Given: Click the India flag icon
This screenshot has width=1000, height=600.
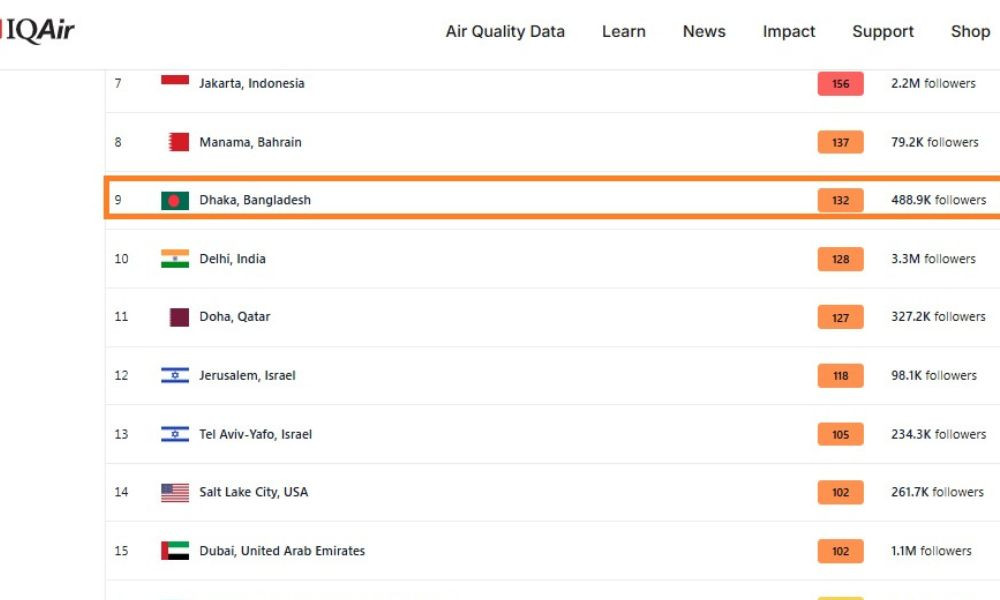Looking at the screenshot, I should 175,258.
